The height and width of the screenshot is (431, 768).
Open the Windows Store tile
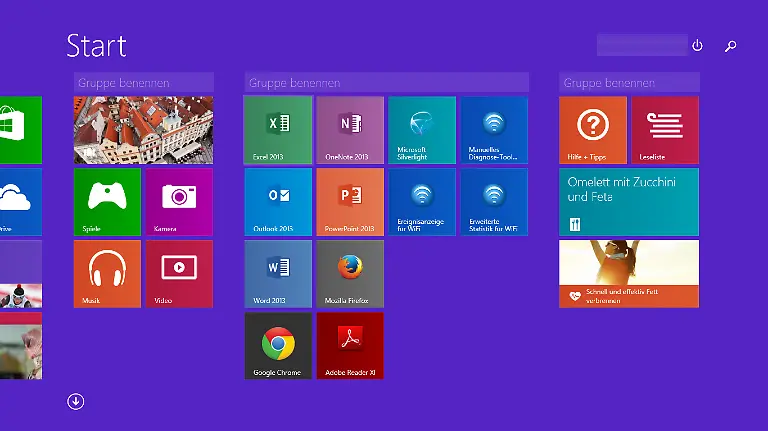click(x=21, y=130)
